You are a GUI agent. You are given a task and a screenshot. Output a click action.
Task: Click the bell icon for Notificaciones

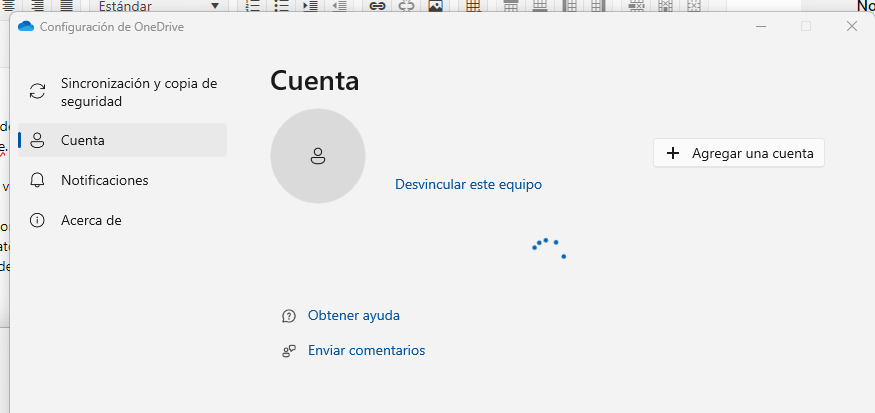coord(37,180)
